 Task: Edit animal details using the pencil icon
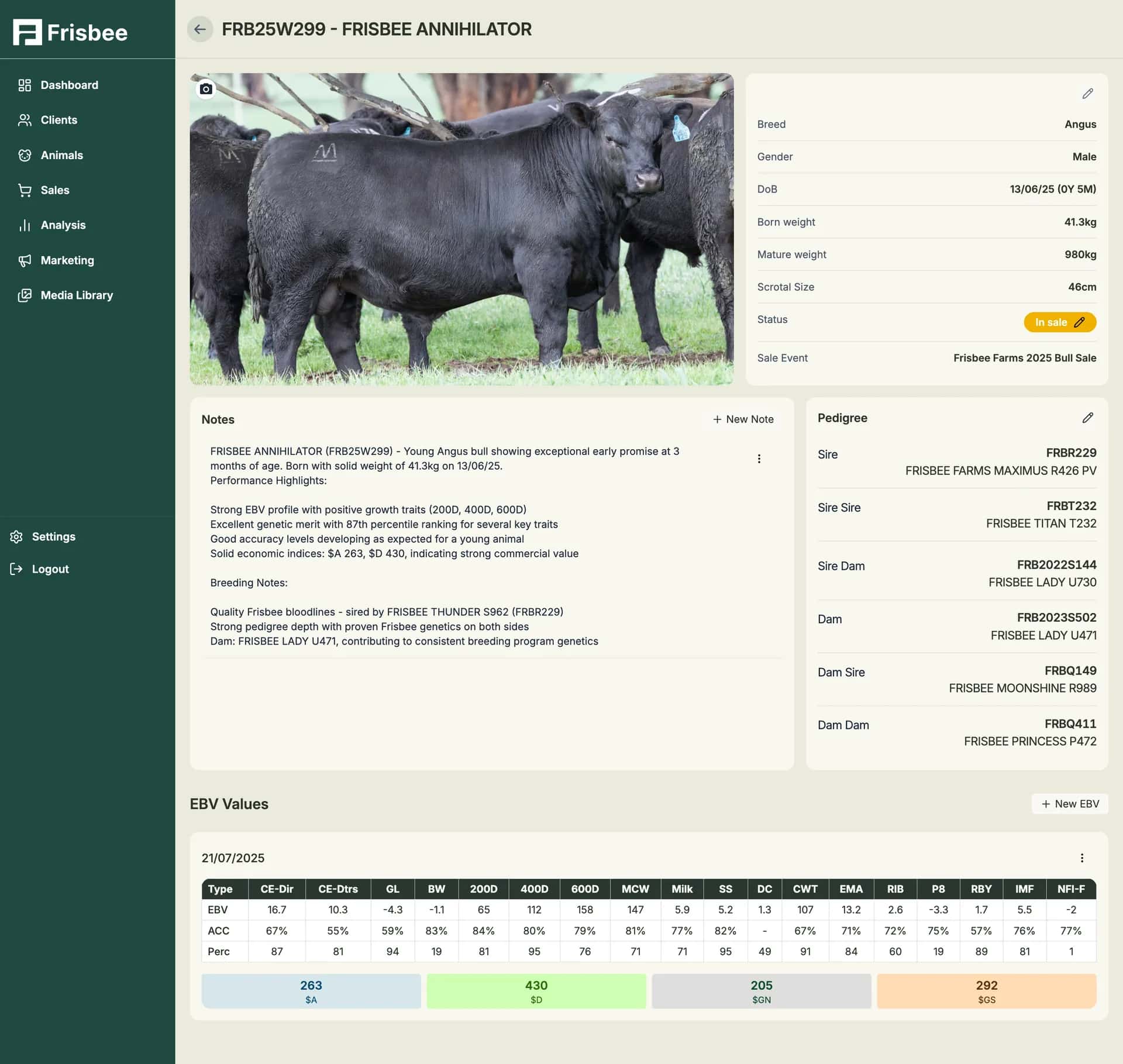pyautogui.click(x=1088, y=94)
